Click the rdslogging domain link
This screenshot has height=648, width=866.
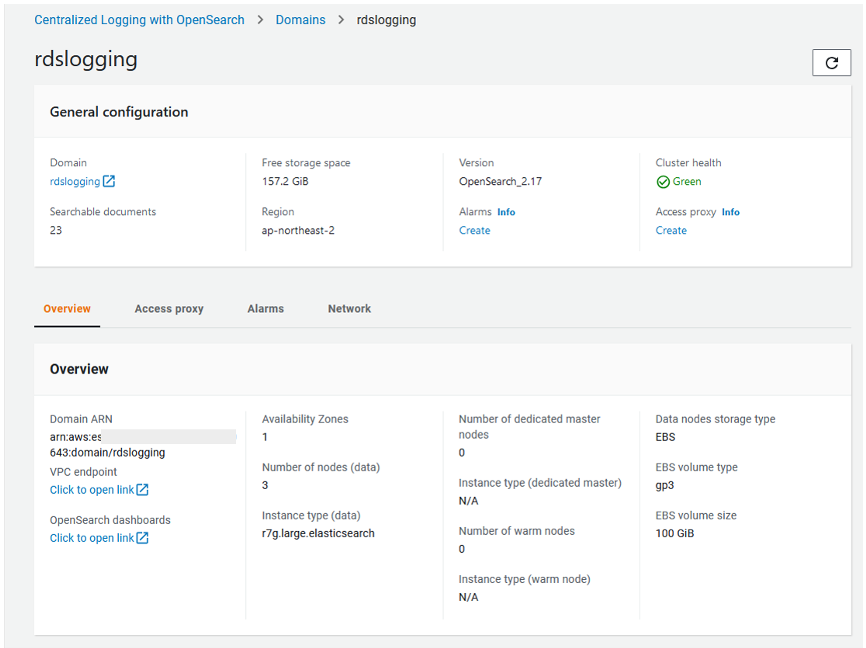point(75,182)
